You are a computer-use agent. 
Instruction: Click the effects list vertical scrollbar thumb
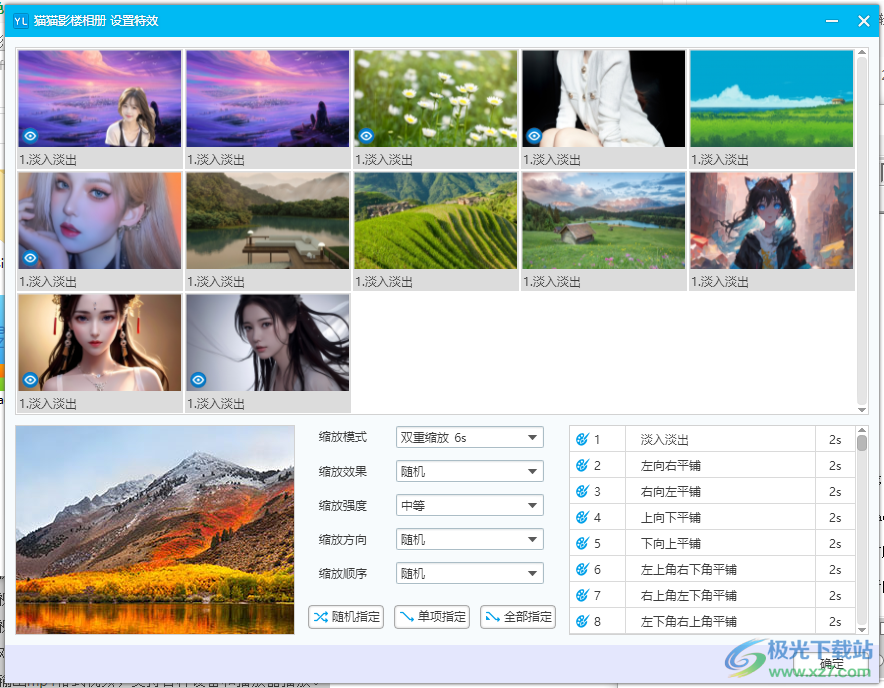862,442
